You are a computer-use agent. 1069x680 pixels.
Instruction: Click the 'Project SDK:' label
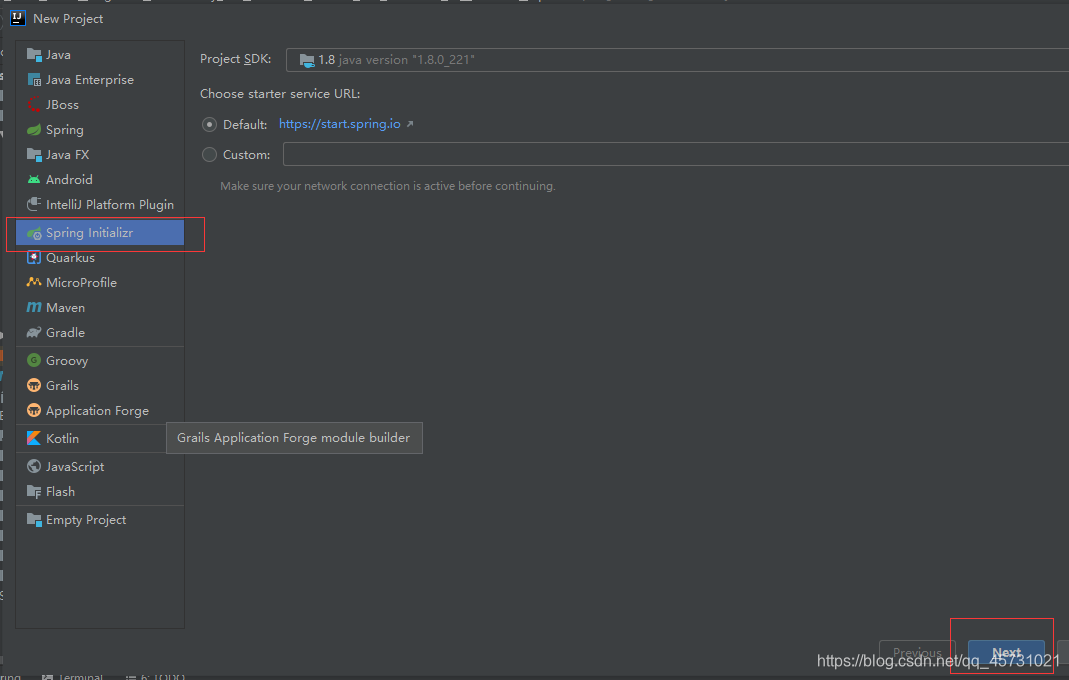(235, 59)
